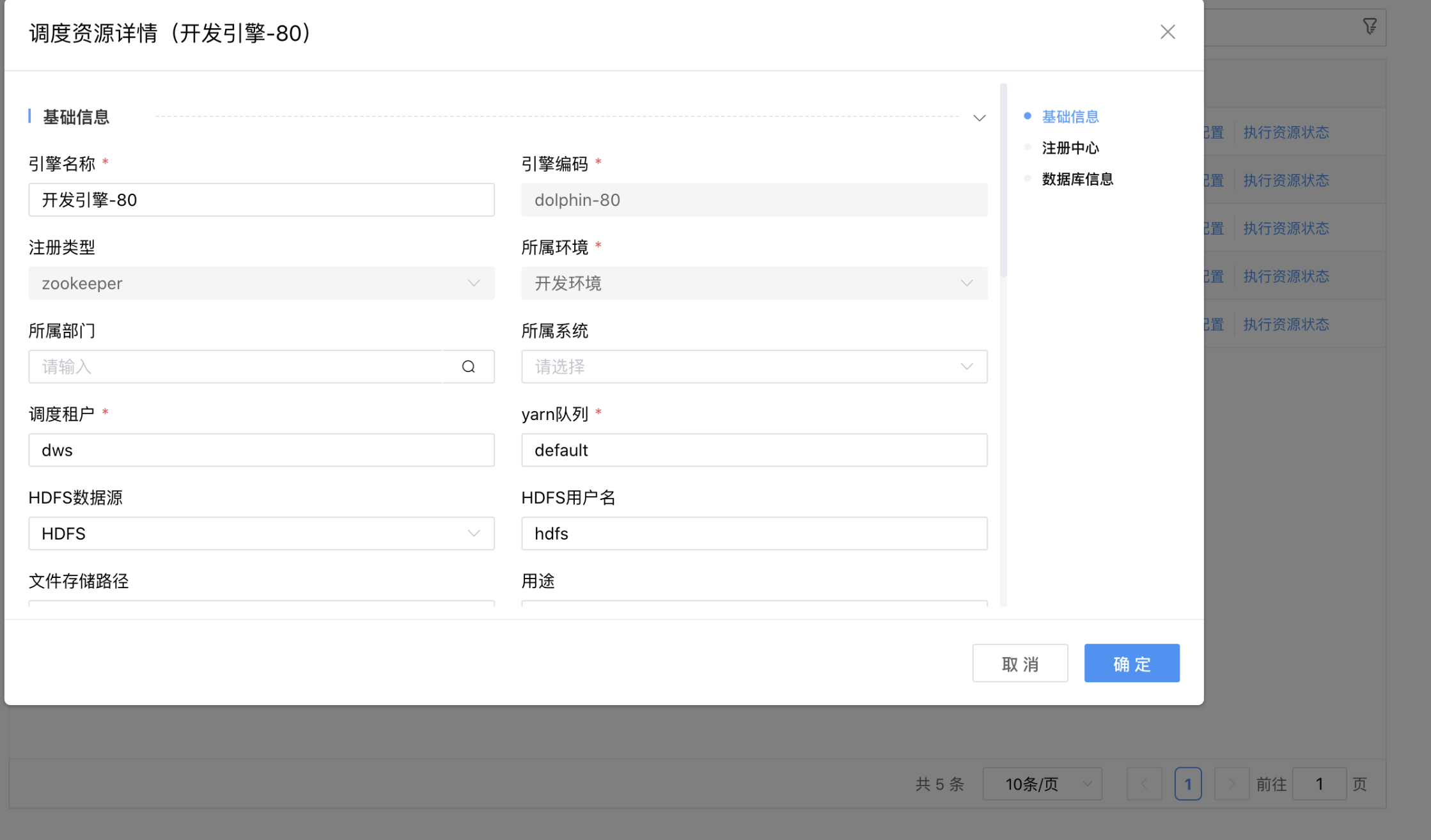Click the 取消 cancel button
This screenshot has height=840, width=1431.
1020,663
